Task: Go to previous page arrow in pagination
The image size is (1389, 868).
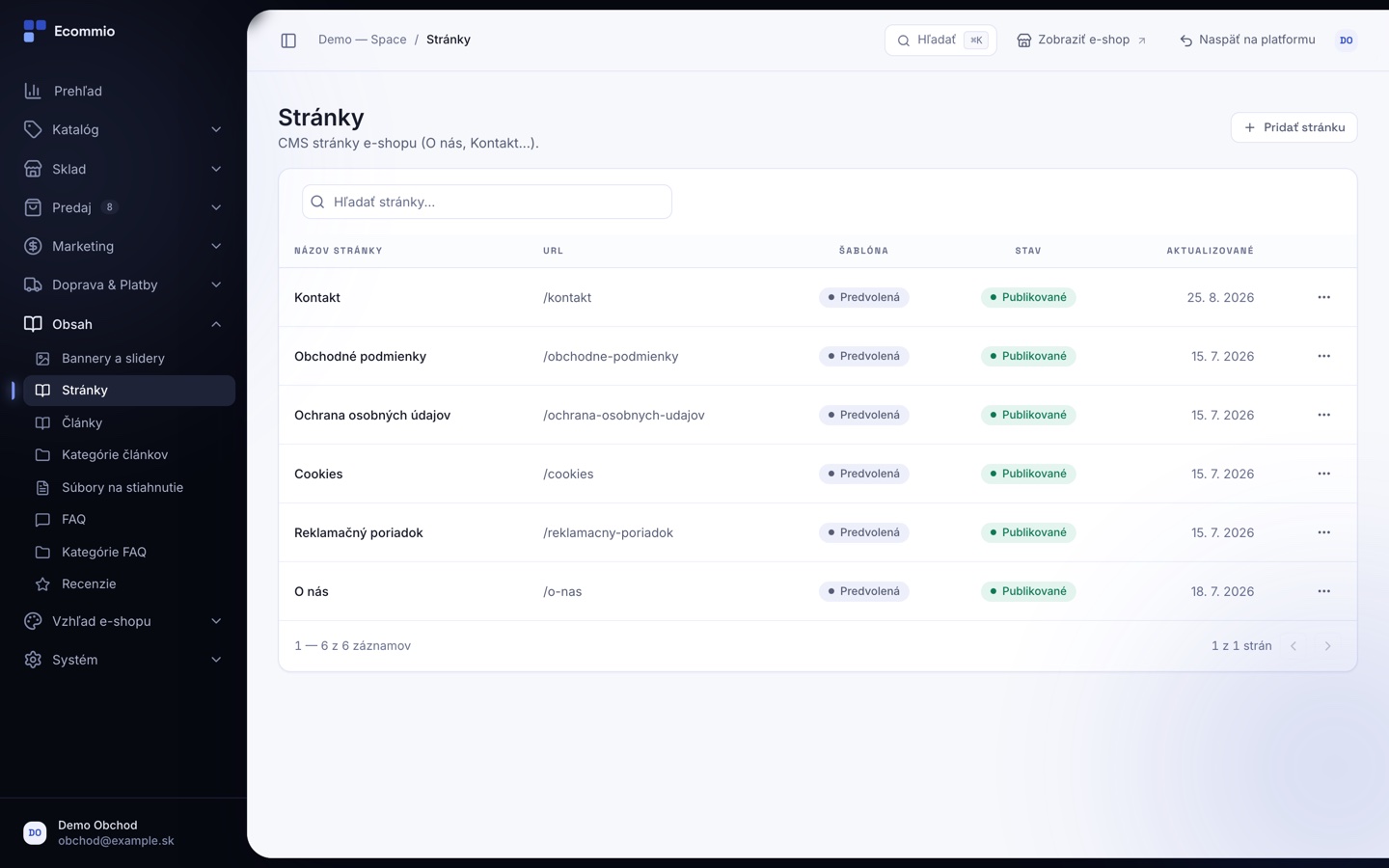Action: tap(1294, 646)
